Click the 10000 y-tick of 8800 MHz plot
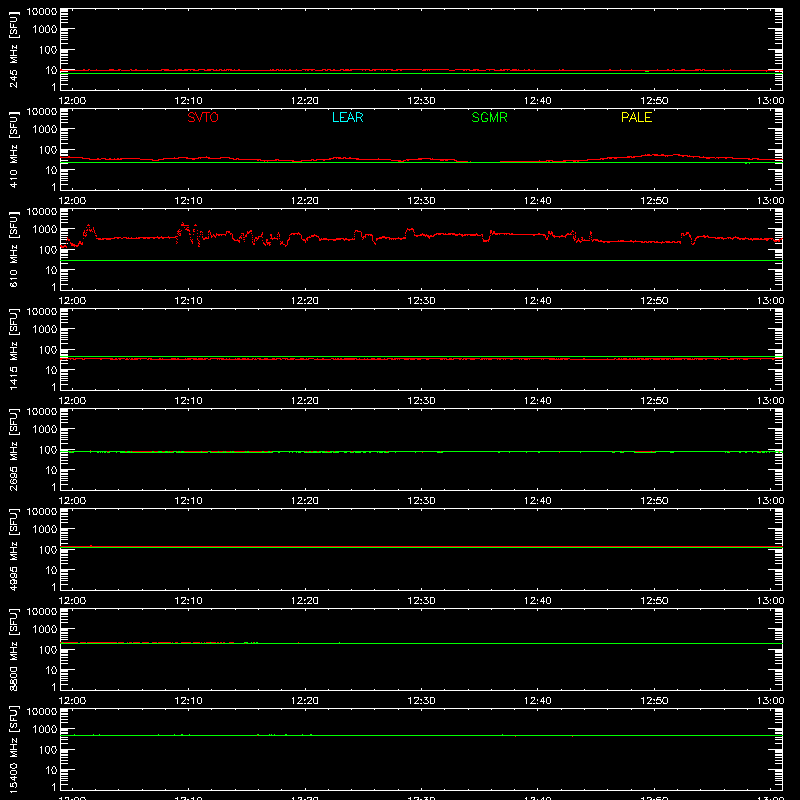The image size is (800, 800). tap(42, 612)
